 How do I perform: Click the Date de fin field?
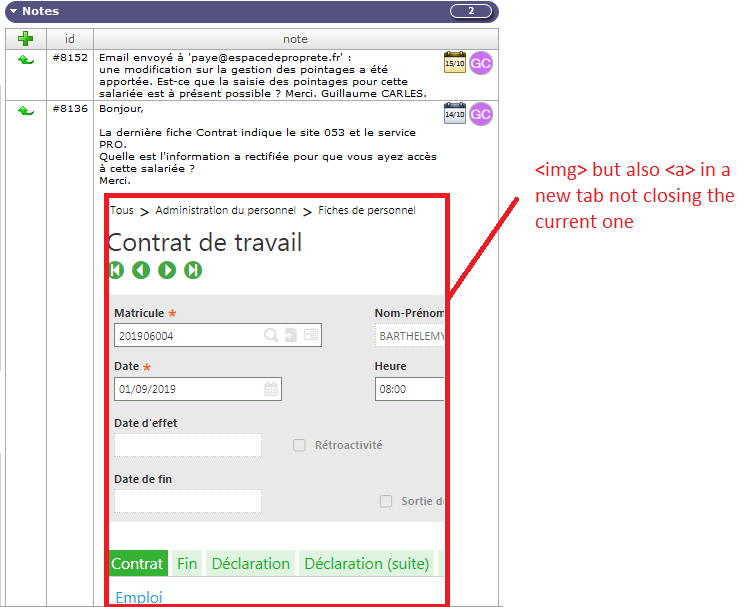tap(188, 501)
